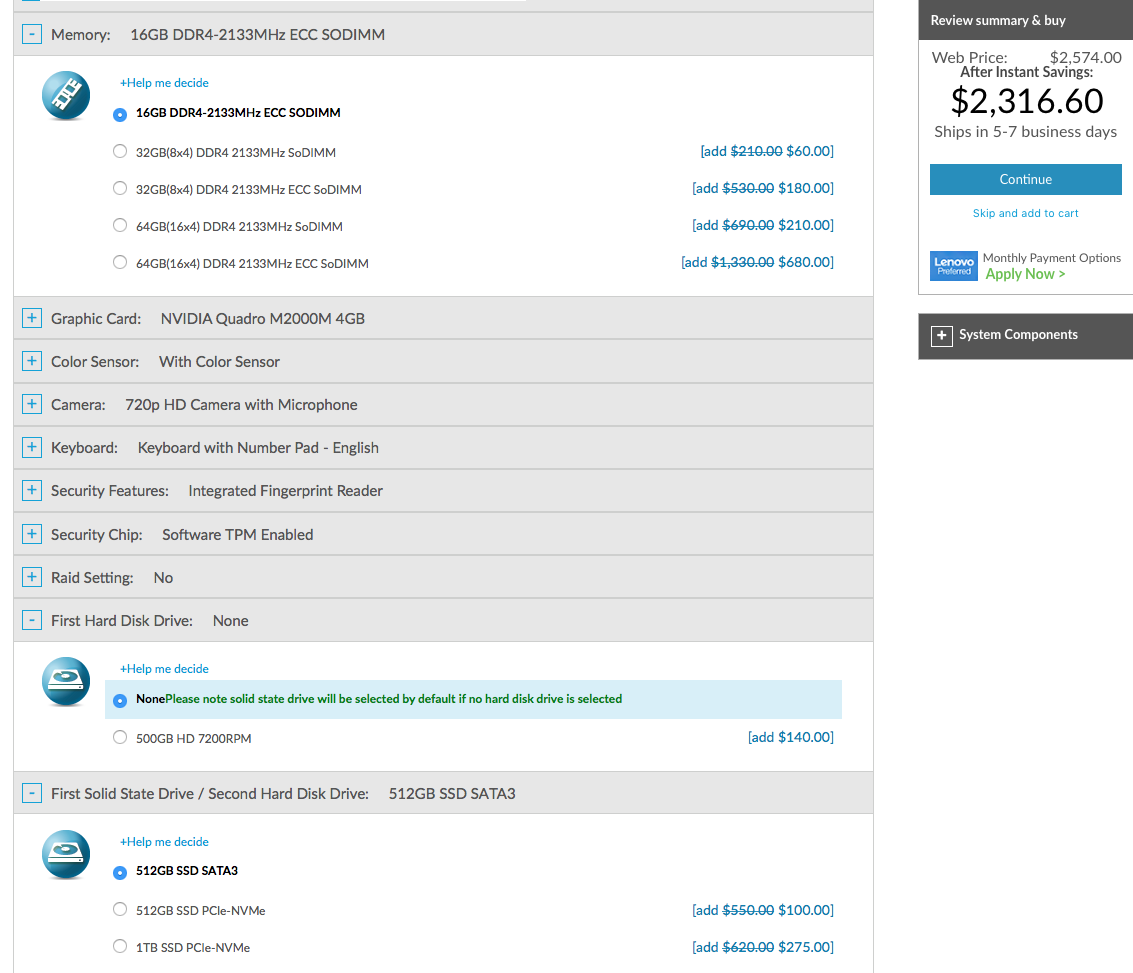This screenshot has width=1133, height=973.
Task: Click the add $60.00 price for 32GB SoDIMM
Action: [767, 151]
